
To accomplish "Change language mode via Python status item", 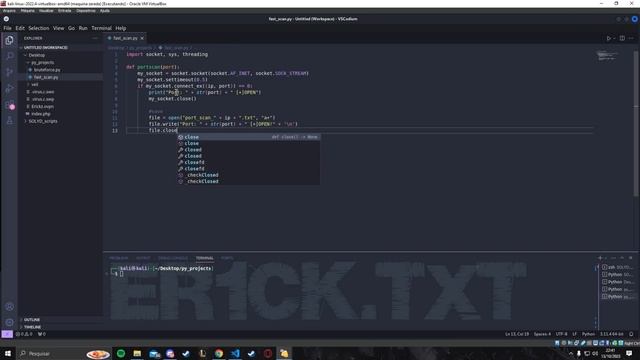I will (588, 334).
